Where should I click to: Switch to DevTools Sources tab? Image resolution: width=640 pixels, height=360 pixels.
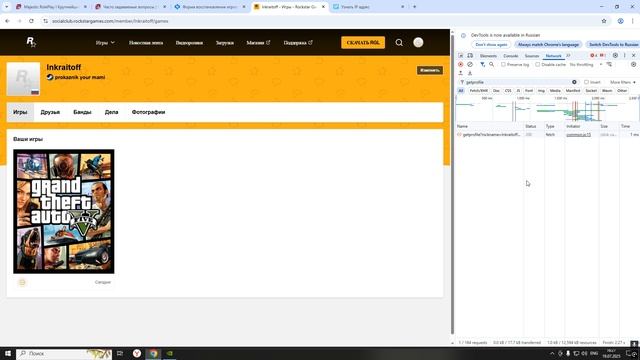tap(531, 56)
